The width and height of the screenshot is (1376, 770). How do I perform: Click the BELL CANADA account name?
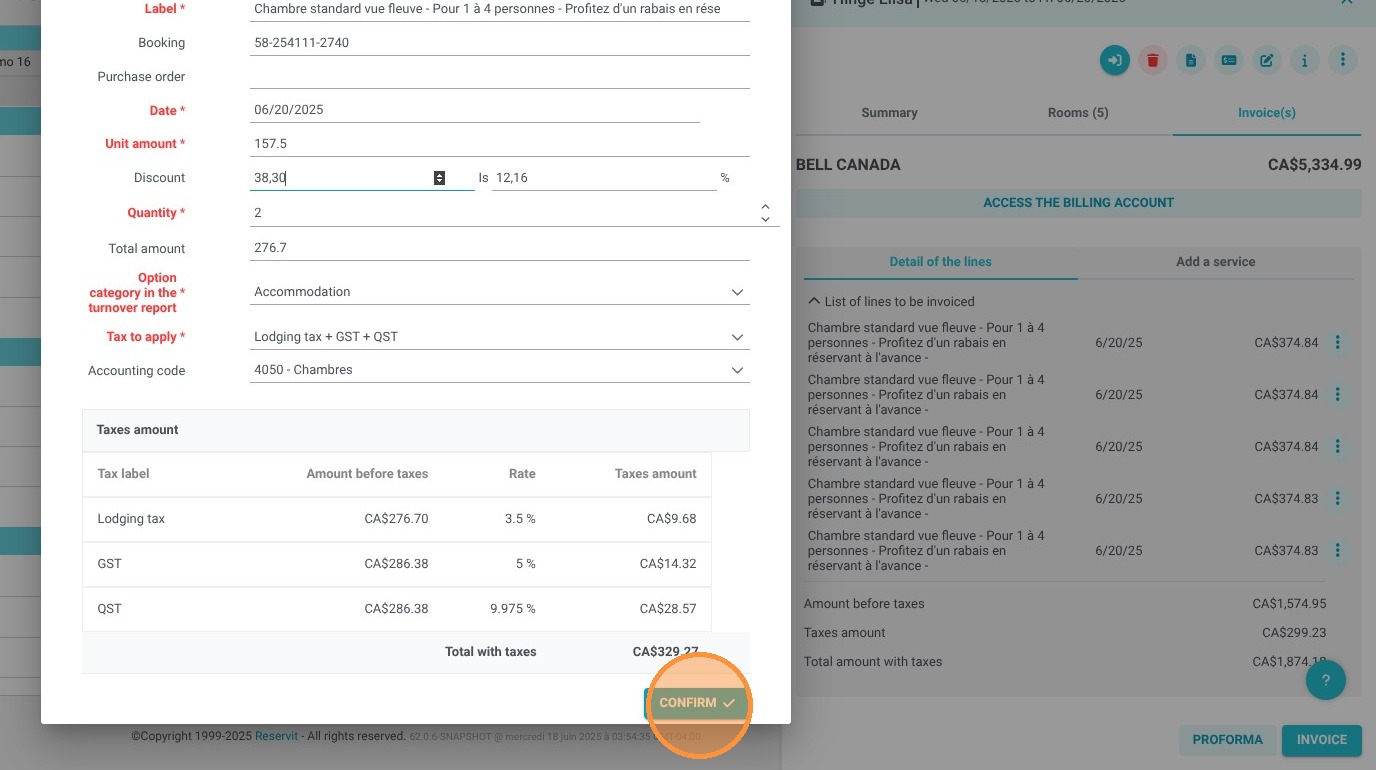tap(848, 165)
